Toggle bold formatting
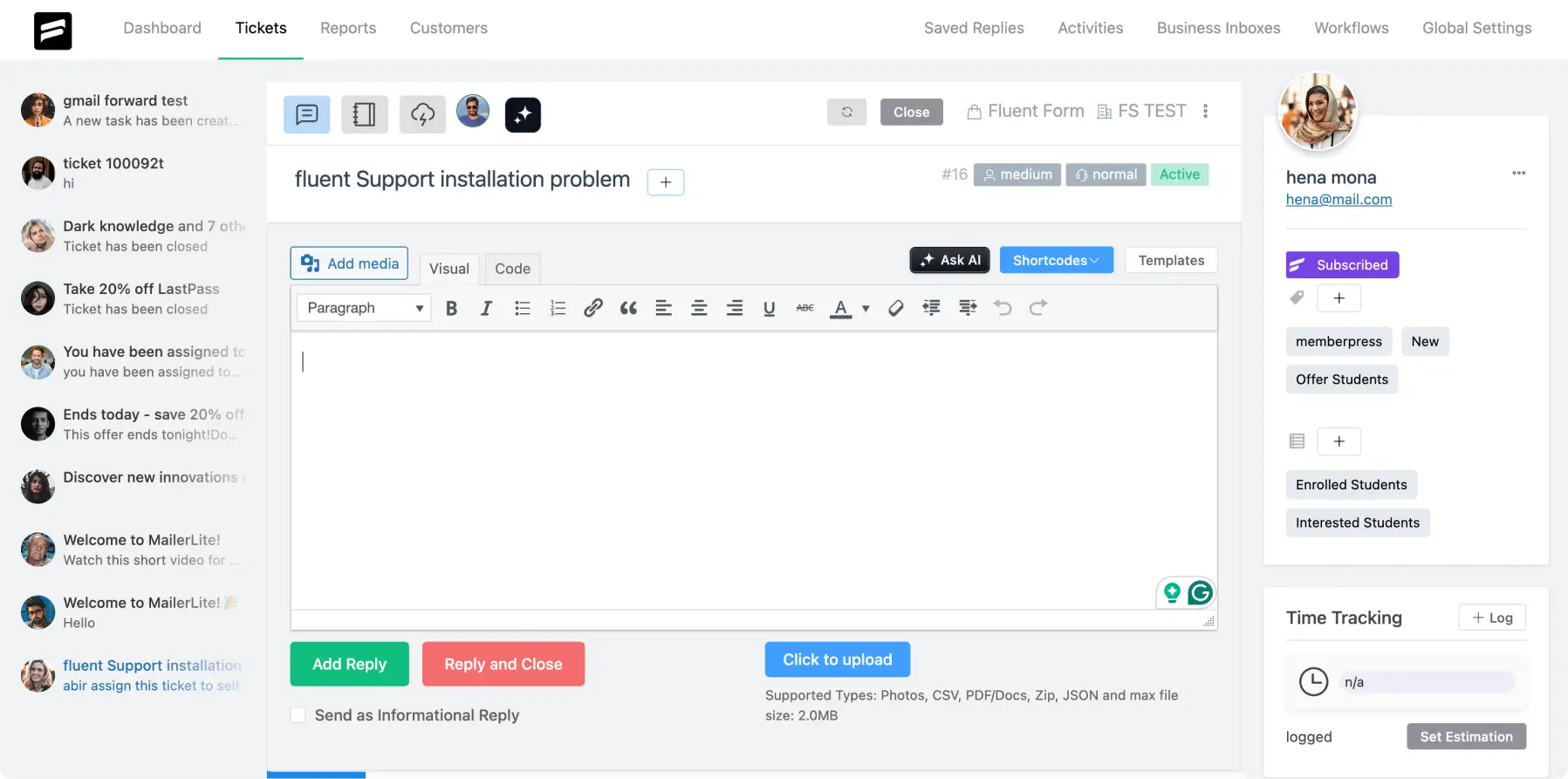The height and width of the screenshot is (779, 1568). pyautogui.click(x=451, y=308)
